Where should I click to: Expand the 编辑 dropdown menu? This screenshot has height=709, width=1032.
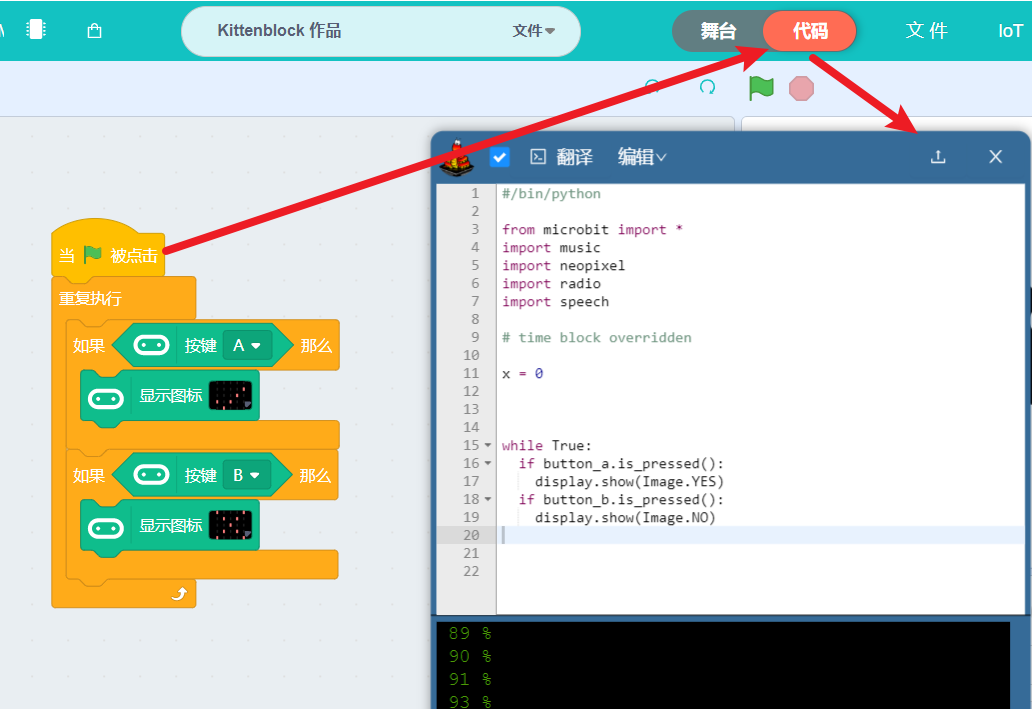coord(642,157)
